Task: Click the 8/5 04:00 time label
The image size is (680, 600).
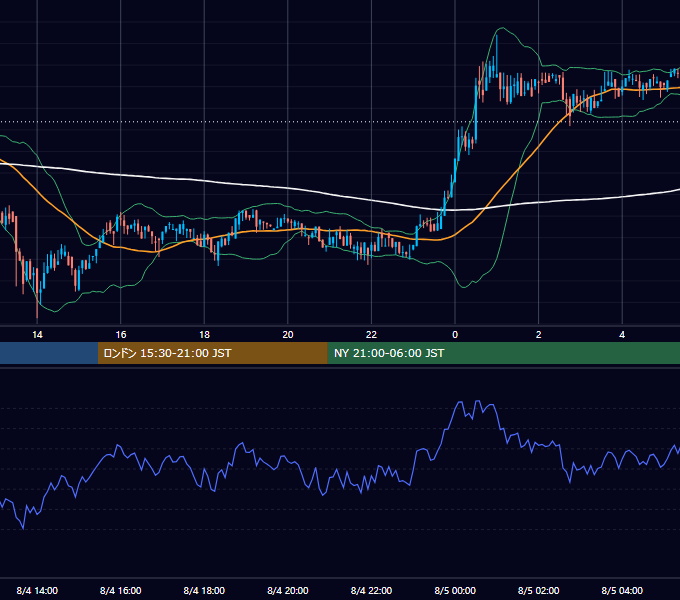Action: click(x=622, y=590)
